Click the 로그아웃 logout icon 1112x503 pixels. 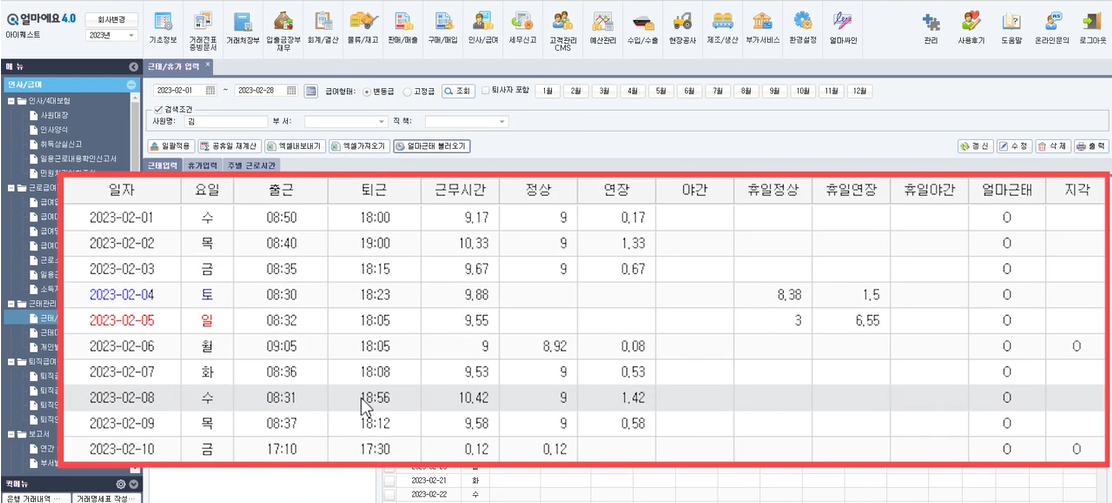click(x=1092, y=27)
